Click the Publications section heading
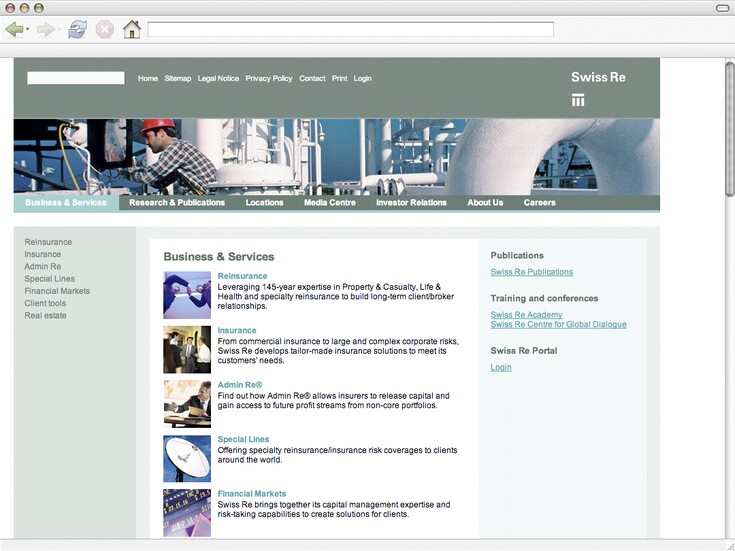The image size is (735, 551). tap(517, 256)
